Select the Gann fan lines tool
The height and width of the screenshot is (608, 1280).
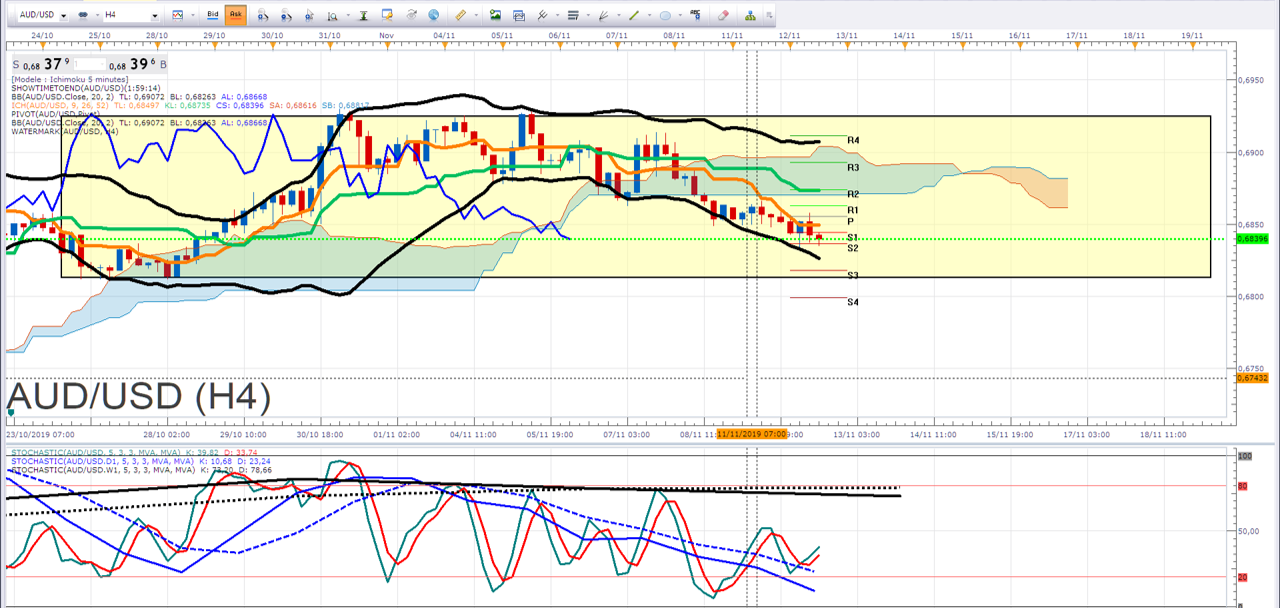[x=603, y=15]
